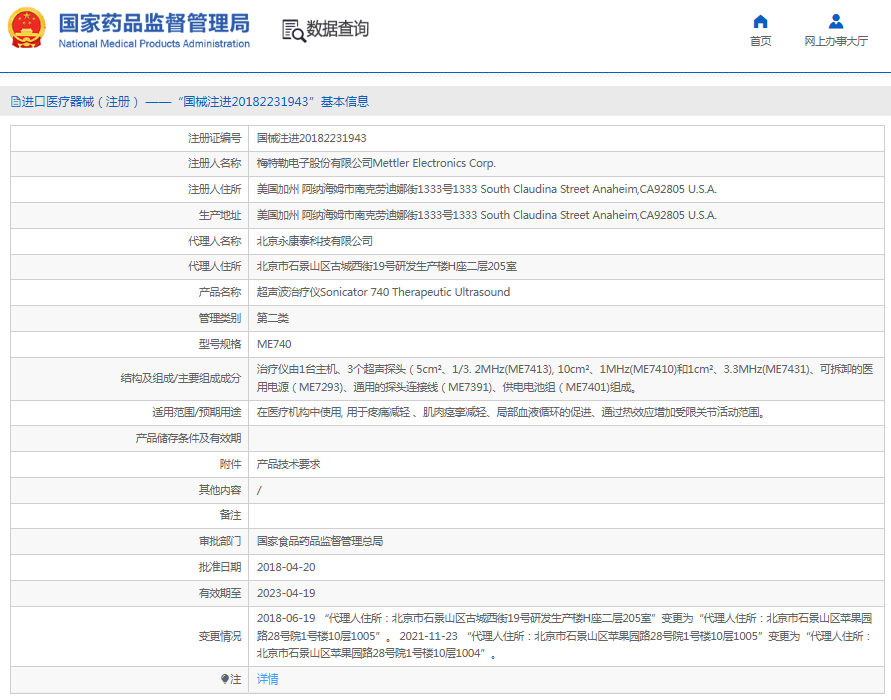Click the 网上办事大厅 link text
The image size is (891, 700).
point(836,41)
